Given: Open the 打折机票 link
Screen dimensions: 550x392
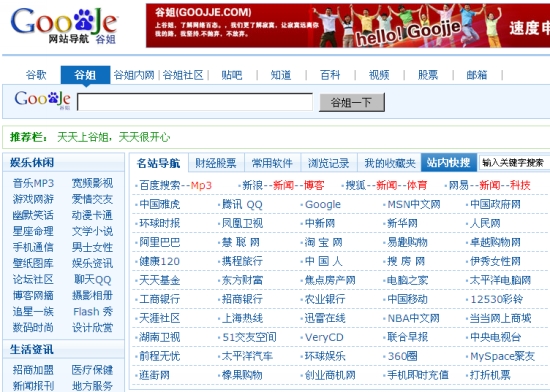Looking at the screenshot, I should click(490, 375).
